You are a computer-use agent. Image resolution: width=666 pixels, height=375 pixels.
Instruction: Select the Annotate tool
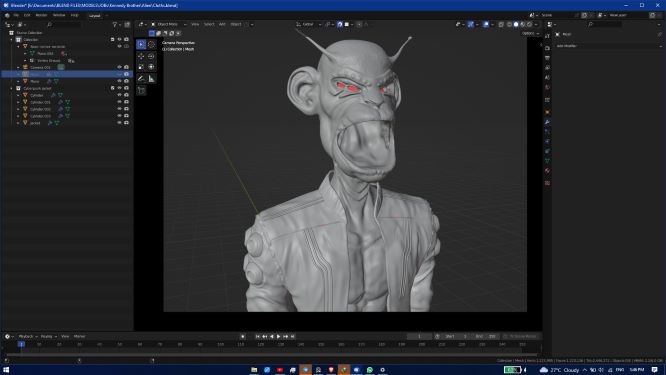point(141,79)
